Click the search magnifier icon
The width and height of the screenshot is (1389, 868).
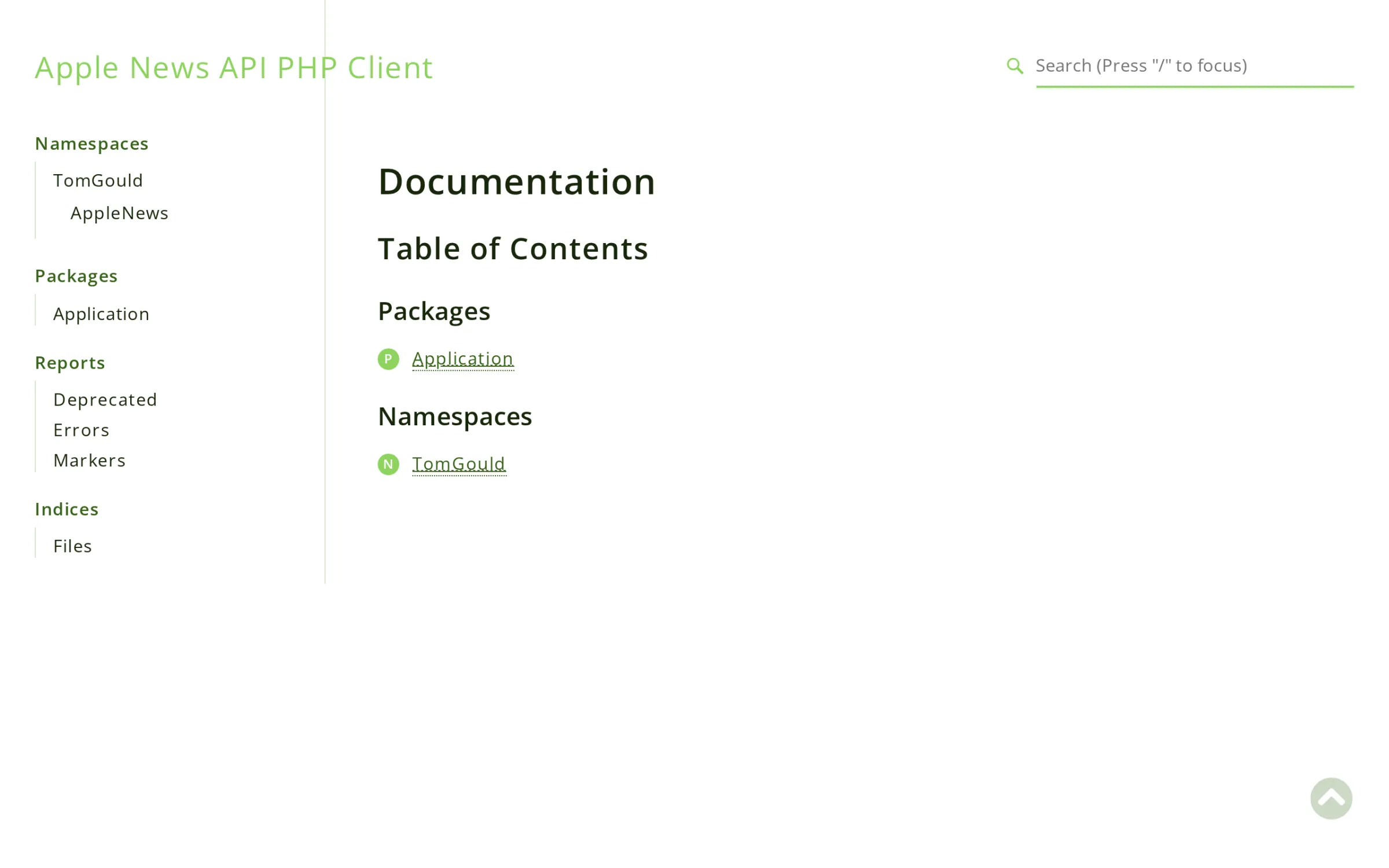pyautogui.click(x=1015, y=66)
